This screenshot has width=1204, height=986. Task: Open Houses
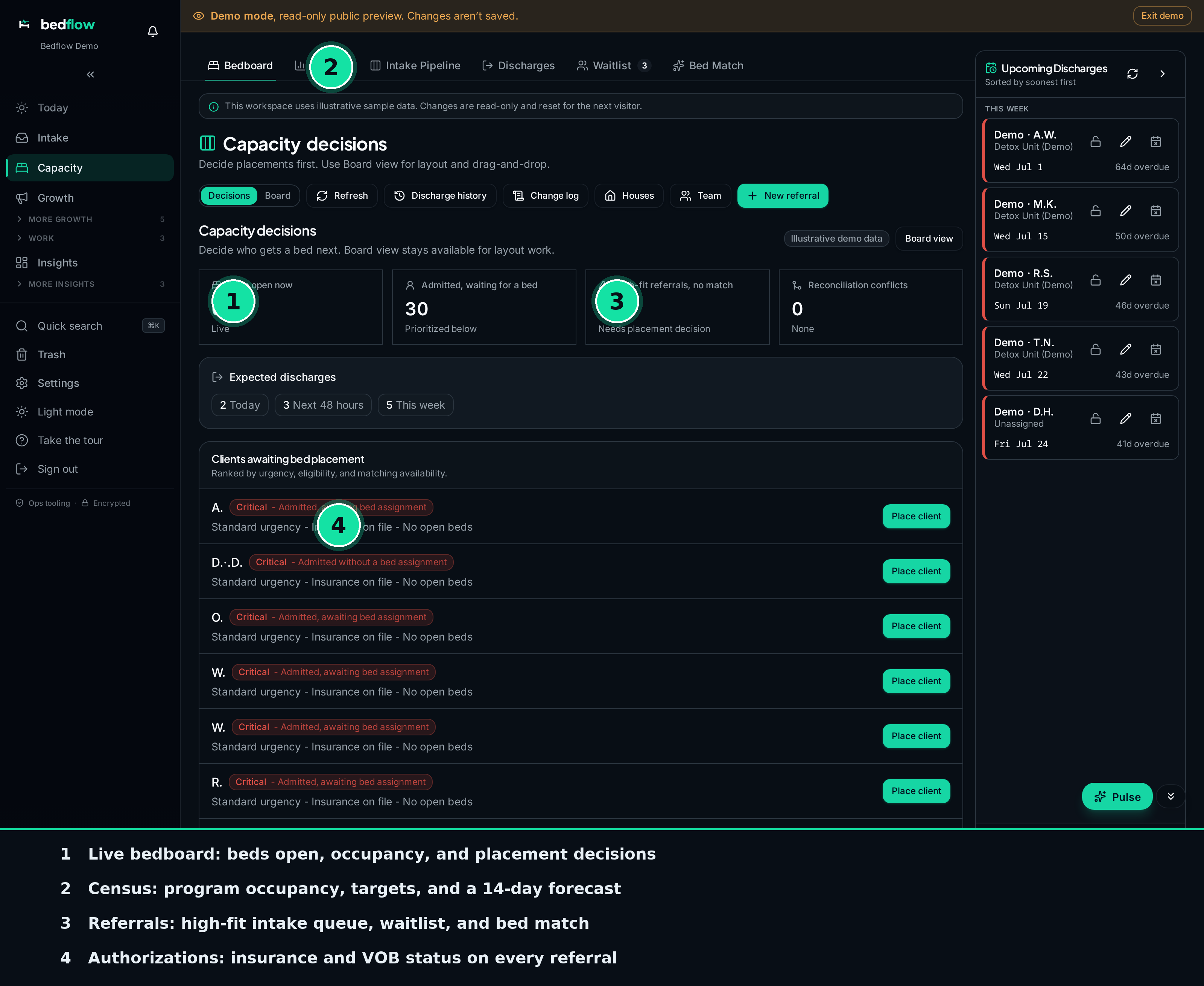pos(629,196)
